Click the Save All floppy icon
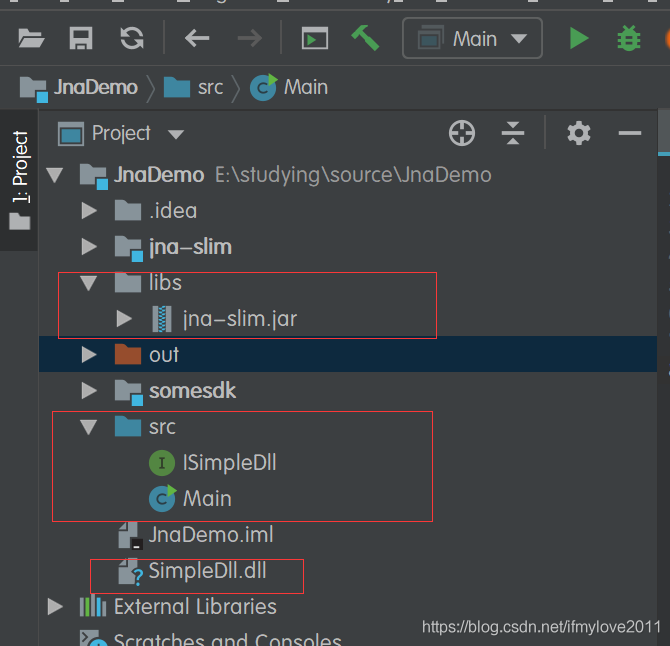 coord(81,38)
